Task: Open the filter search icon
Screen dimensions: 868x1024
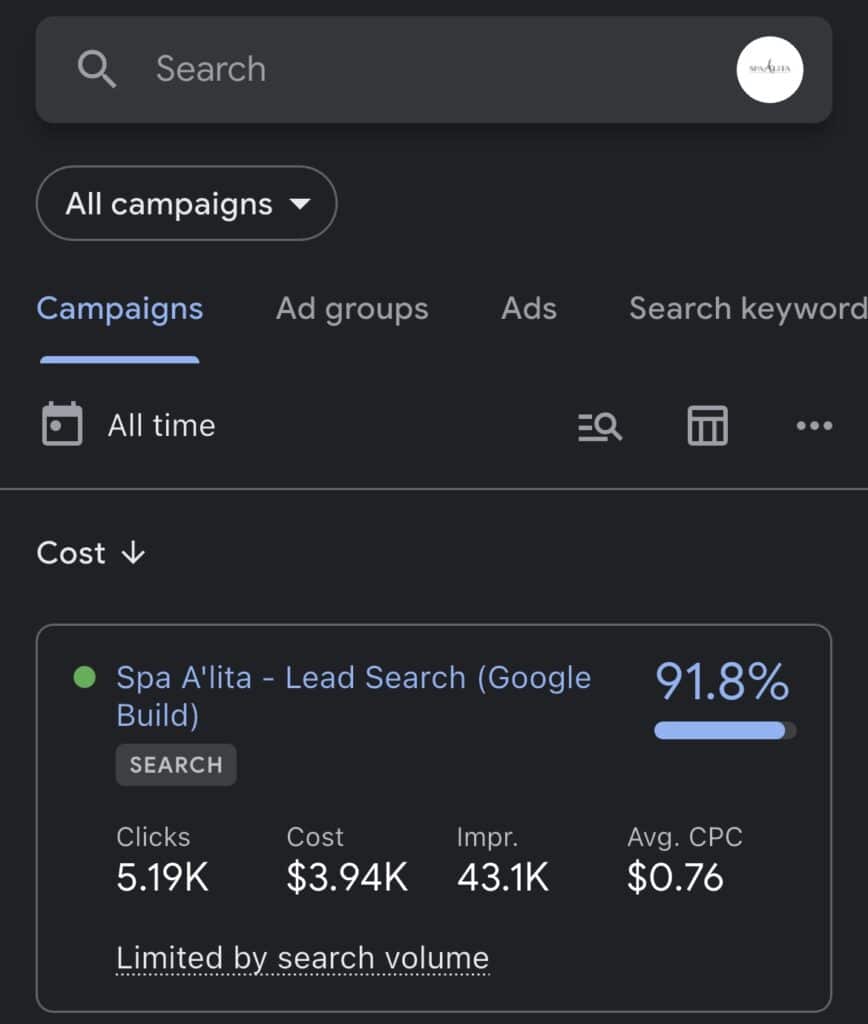Action: pyautogui.click(x=600, y=426)
